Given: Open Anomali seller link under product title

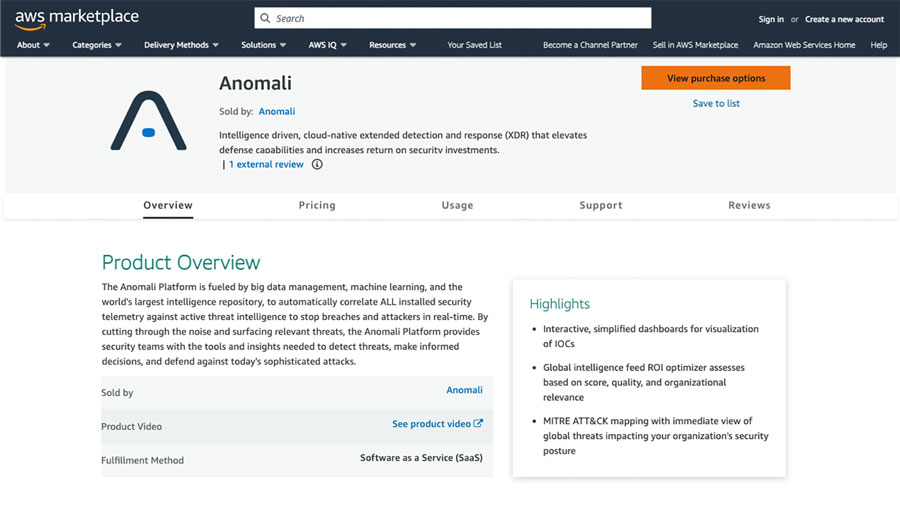Looking at the screenshot, I should coord(277,111).
